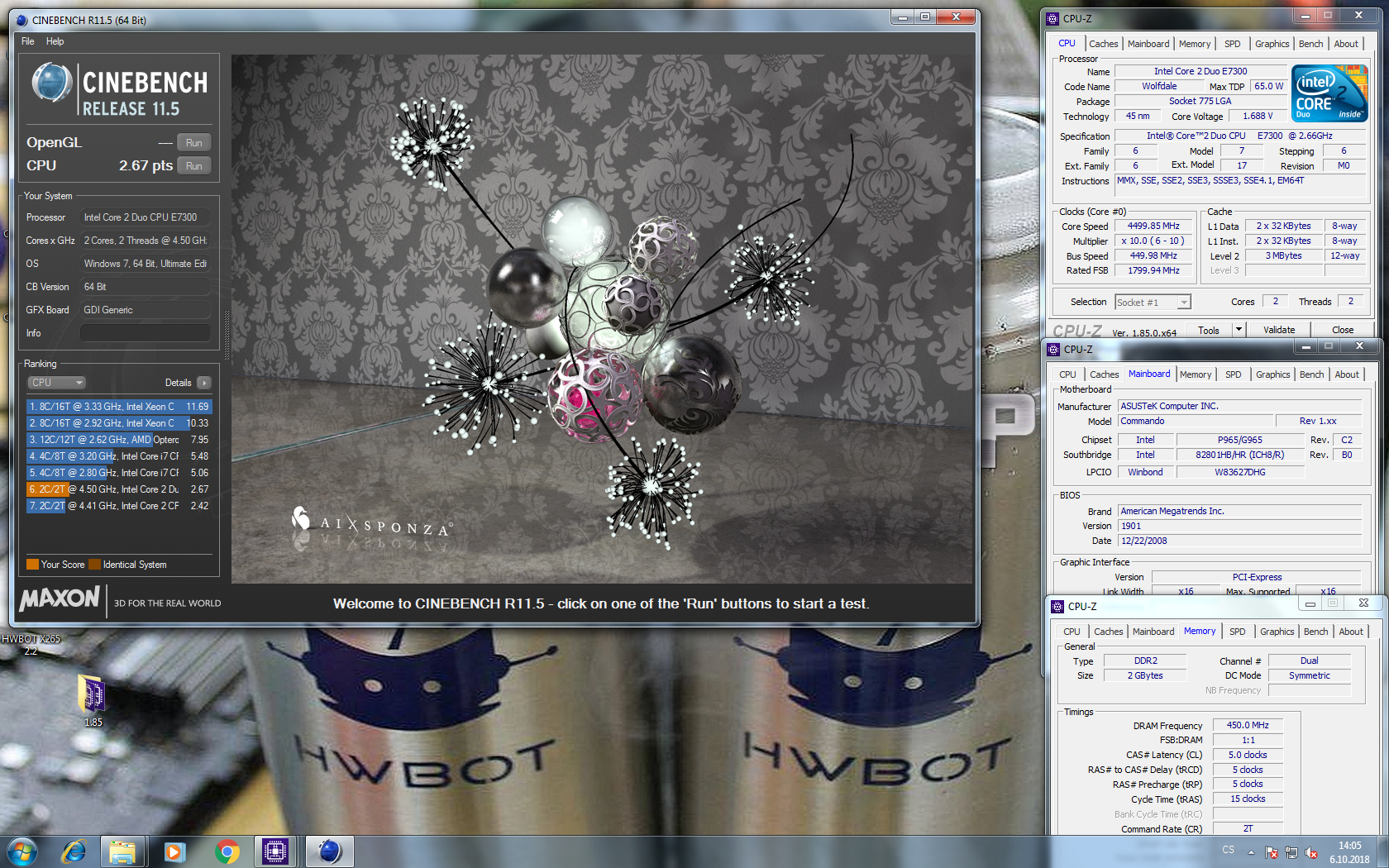Screen dimensions: 1389x868
Task: Open the CPU ranking type dropdown
Action: coord(57,383)
